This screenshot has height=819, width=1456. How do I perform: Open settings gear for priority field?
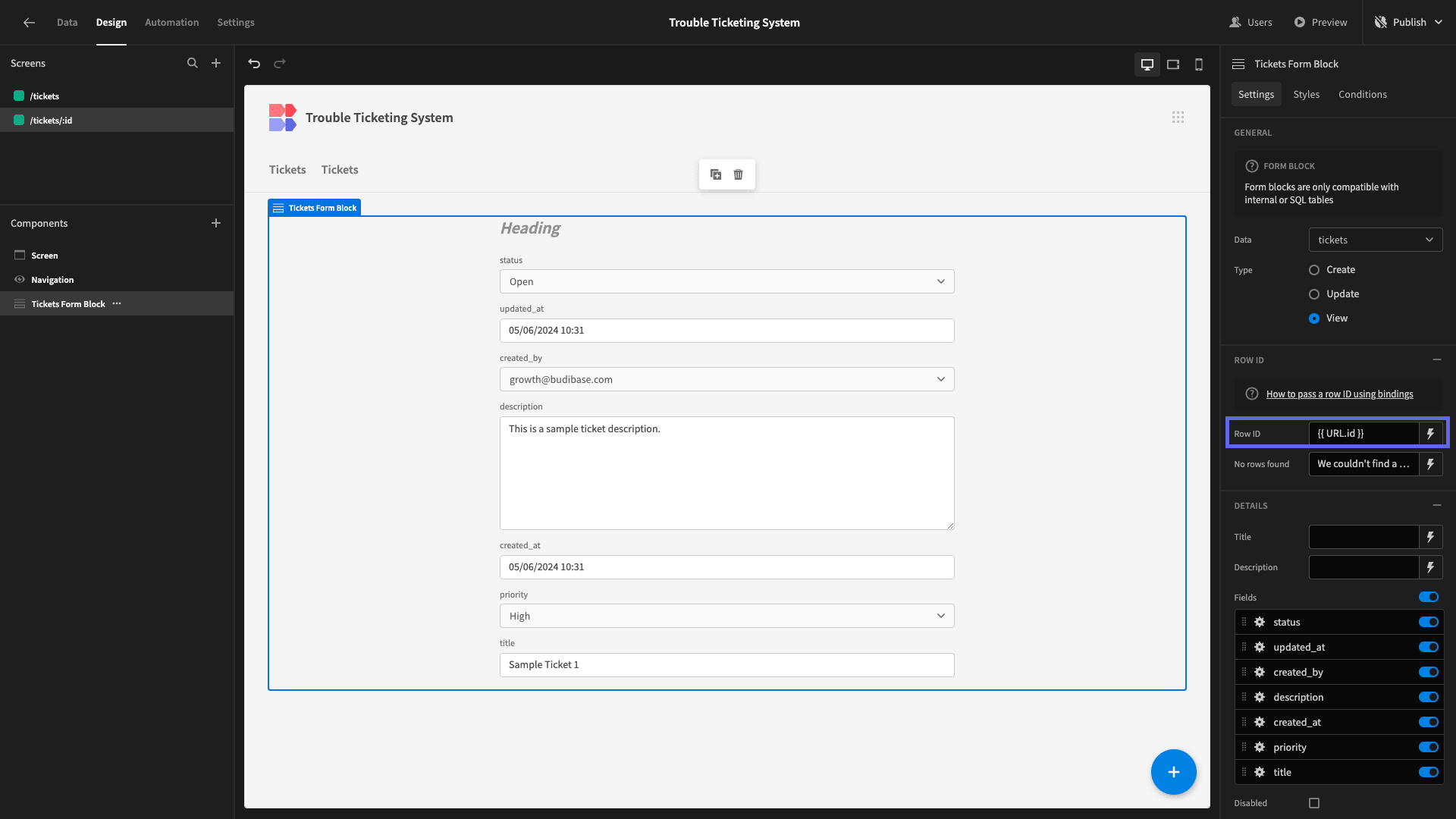[x=1260, y=747]
